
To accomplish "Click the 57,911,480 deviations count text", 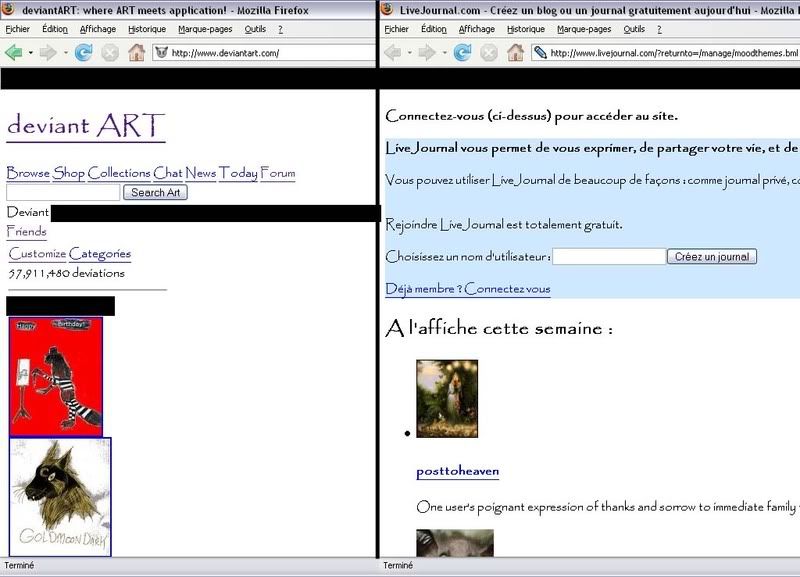I will click(66, 273).
